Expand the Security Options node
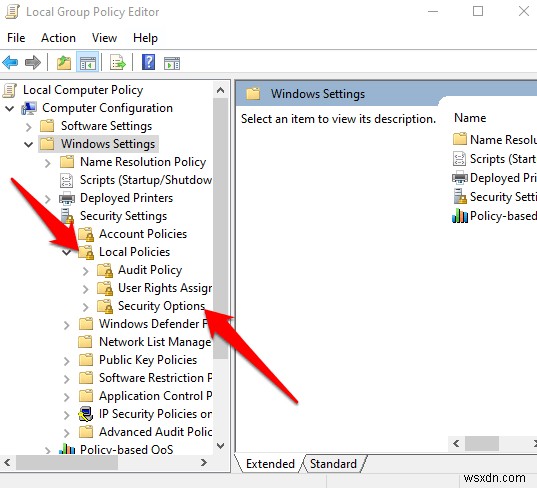This screenshot has width=537, height=488. (x=86, y=307)
